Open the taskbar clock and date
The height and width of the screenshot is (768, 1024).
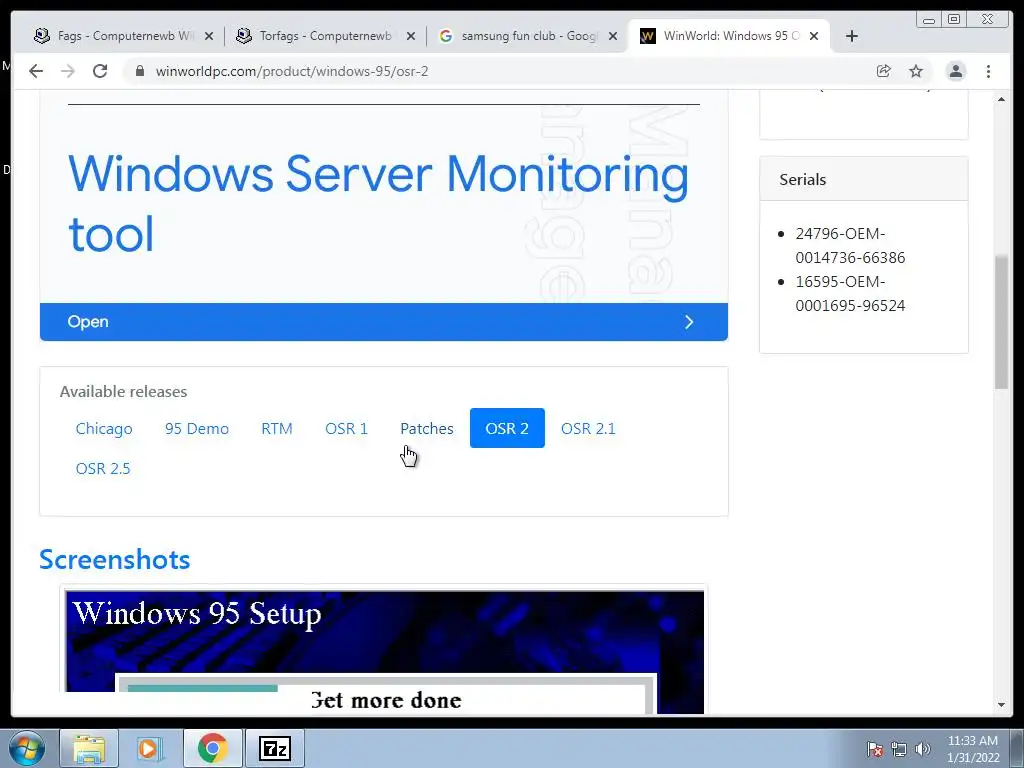click(973, 749)
